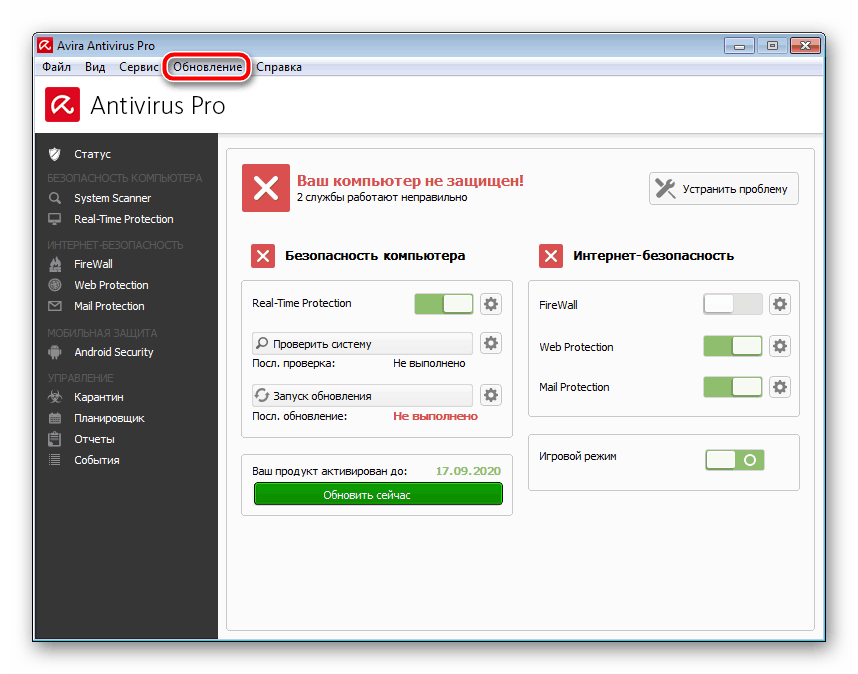
Task: Open Mail Protection gear settings icon
Action: (x=779, y=387)
